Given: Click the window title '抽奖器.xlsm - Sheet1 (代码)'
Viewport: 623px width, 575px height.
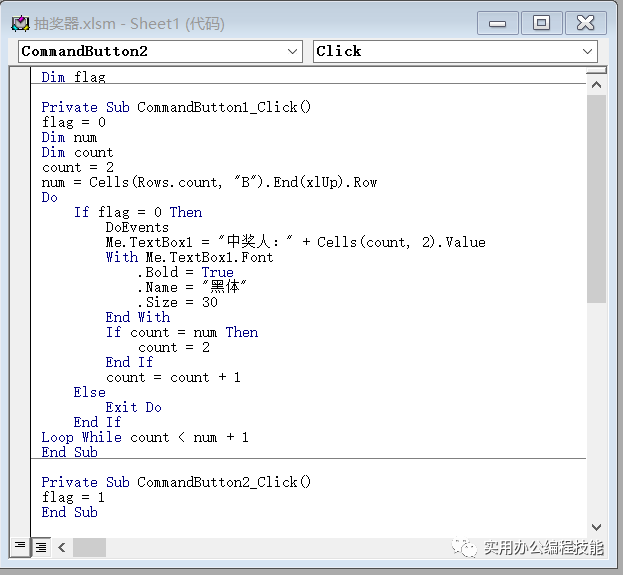Looking at the screenshot, I should 129,24.
